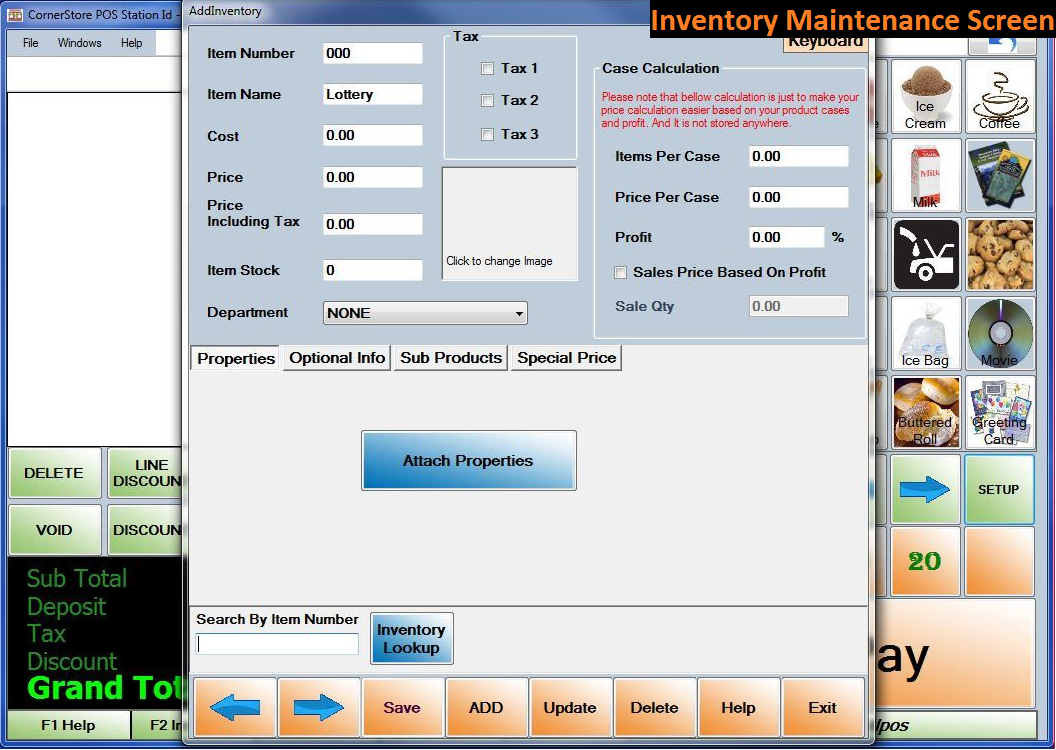
Task: Select the Ice Bag product icon
Action: coord(925,334)
